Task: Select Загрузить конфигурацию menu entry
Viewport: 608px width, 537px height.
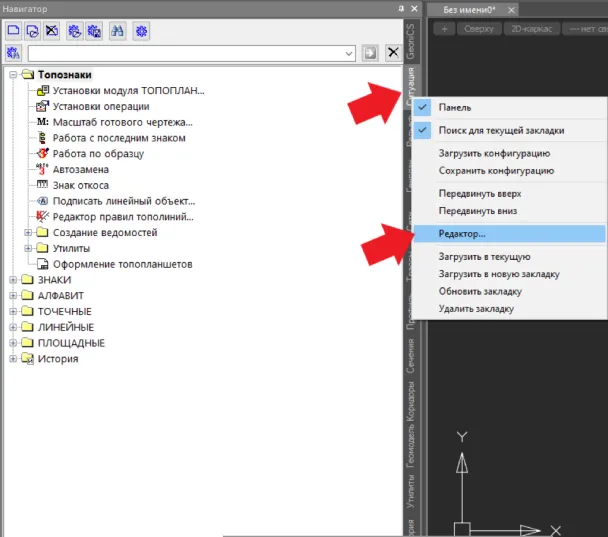Action: point(494,154)
